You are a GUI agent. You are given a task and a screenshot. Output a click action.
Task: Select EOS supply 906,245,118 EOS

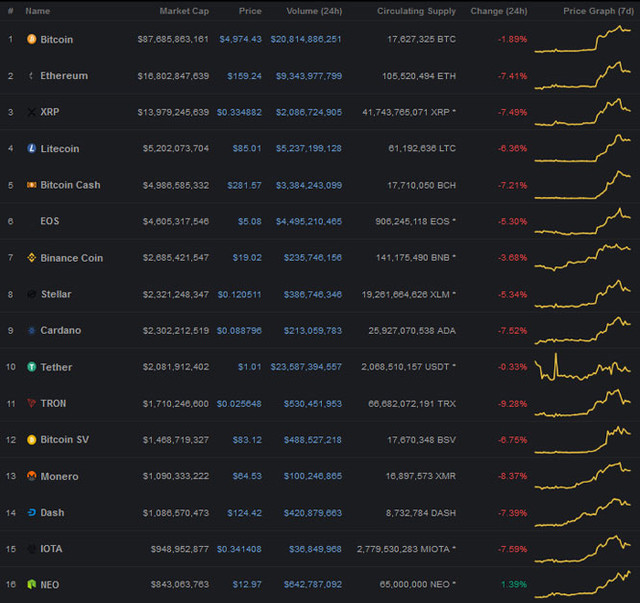click(x=412, y=221)
